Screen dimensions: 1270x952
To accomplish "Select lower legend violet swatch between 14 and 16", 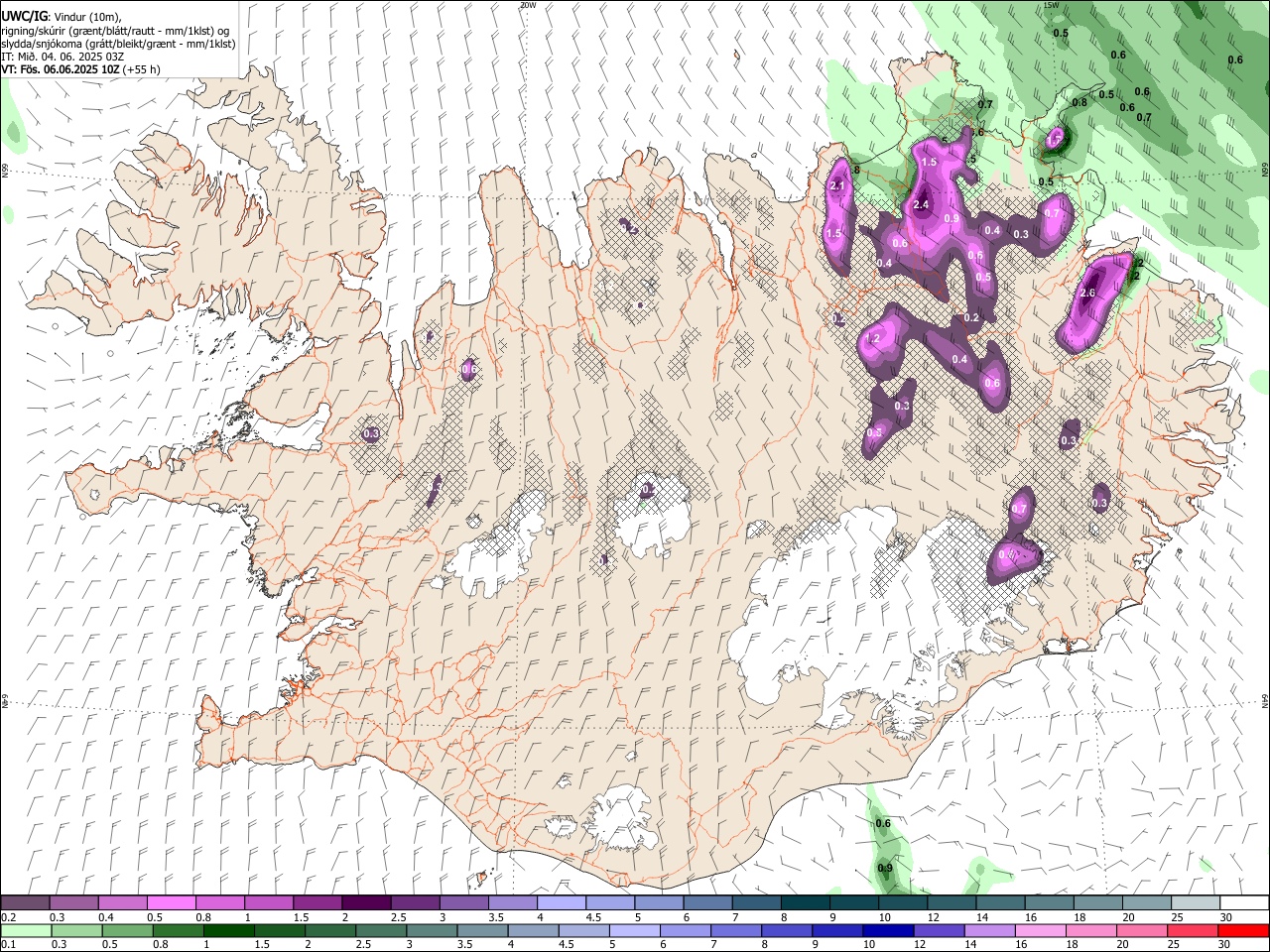I will point(988,930).
